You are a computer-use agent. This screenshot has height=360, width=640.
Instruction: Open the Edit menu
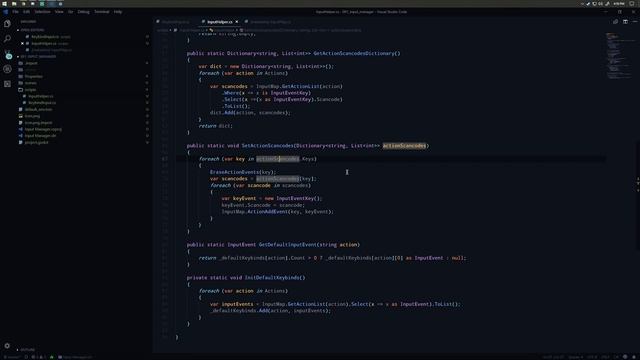pyautogui.click(x=27, y=12)
